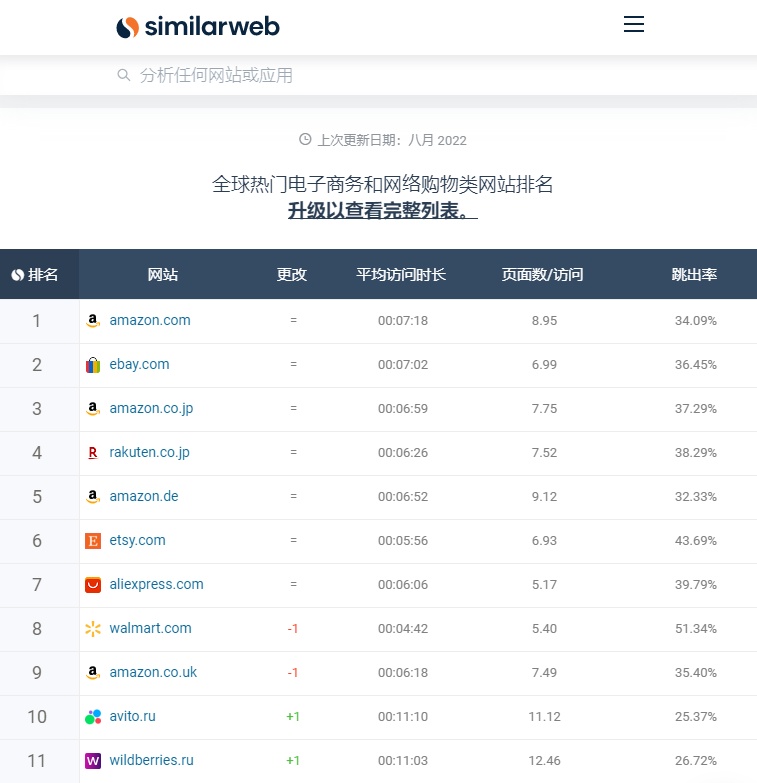Click the 全球热门电子商务和网络购物类网站排名 heading
This screenshot has width=757, height=783.
click(382, 184)
